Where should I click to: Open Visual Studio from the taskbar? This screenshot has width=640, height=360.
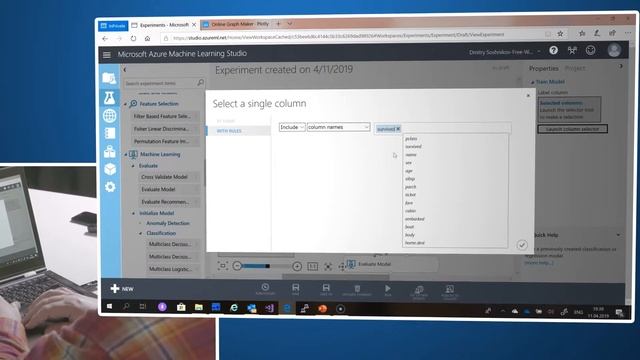pos(269,308)
